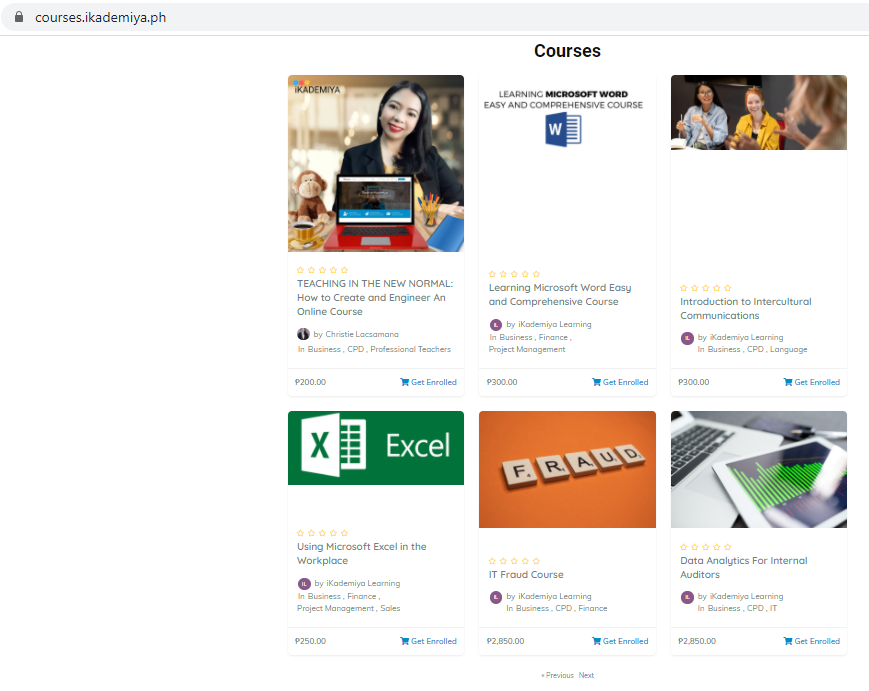Click the cart icon on the Excel course
Viewport: 869px width, 691px height.
[x=405, y=641]
